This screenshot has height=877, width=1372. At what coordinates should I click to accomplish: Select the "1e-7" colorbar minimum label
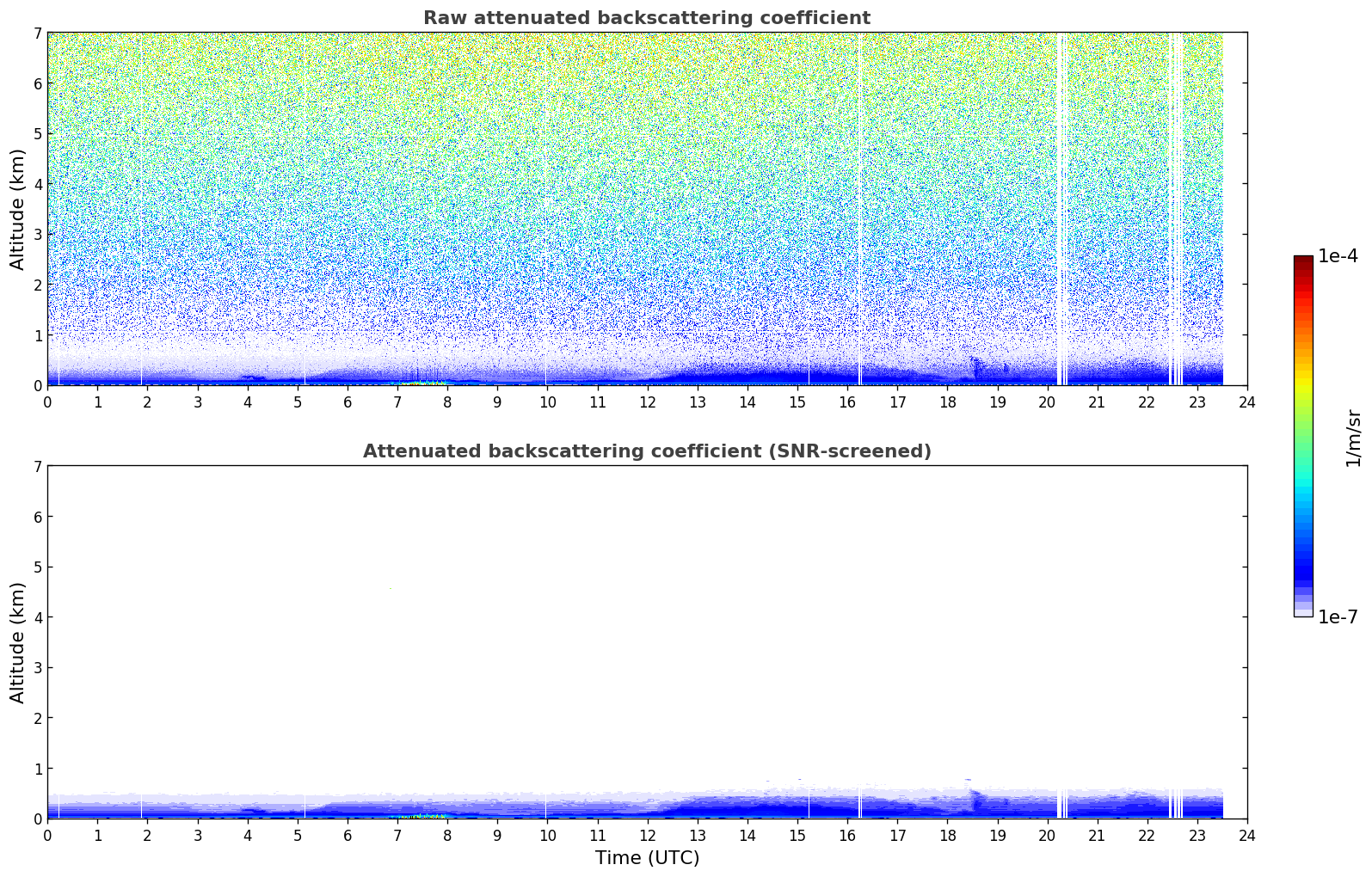1338,617
